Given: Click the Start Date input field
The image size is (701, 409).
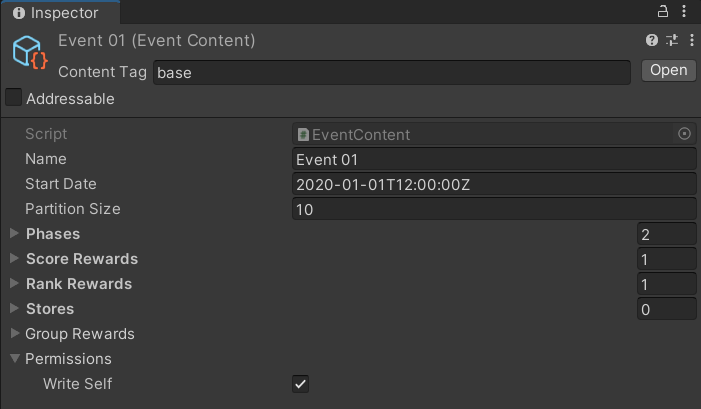Looking at the screenshot, I should click(493, 184).
